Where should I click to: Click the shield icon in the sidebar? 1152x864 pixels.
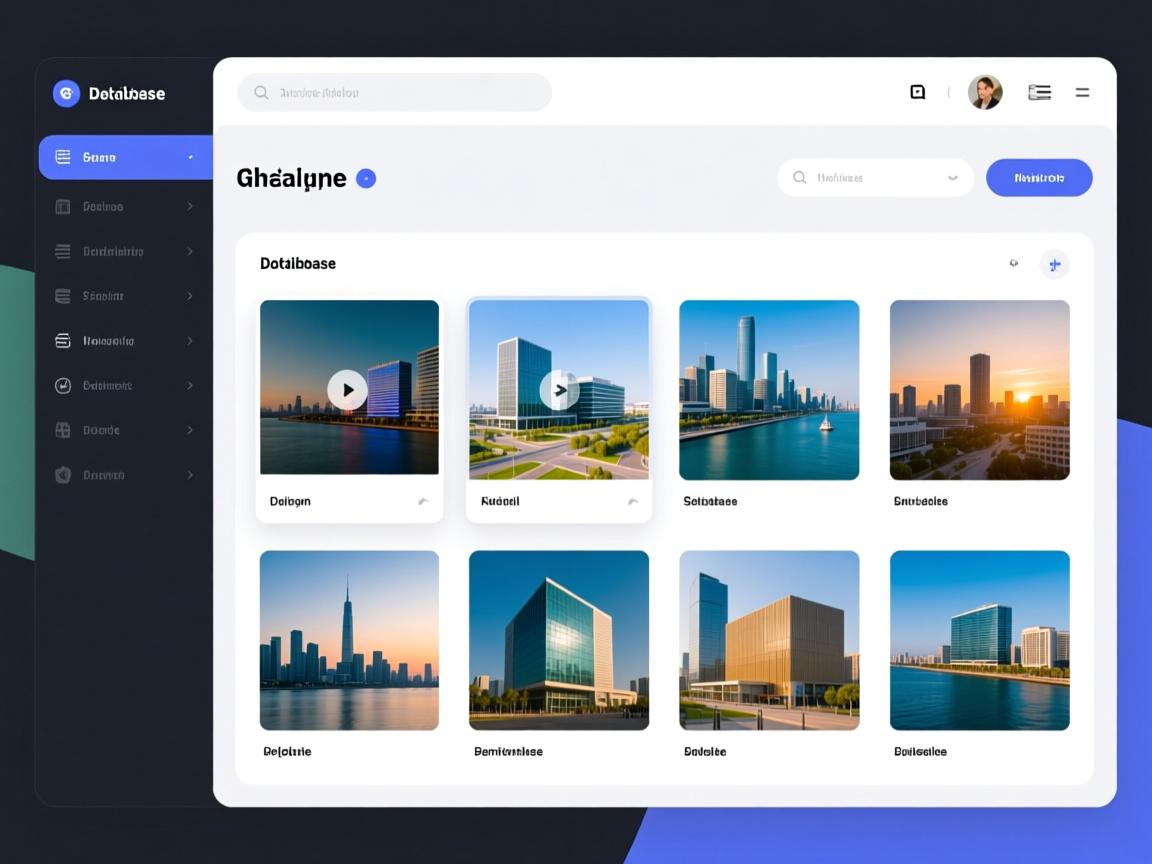click(x=63, y=475)
